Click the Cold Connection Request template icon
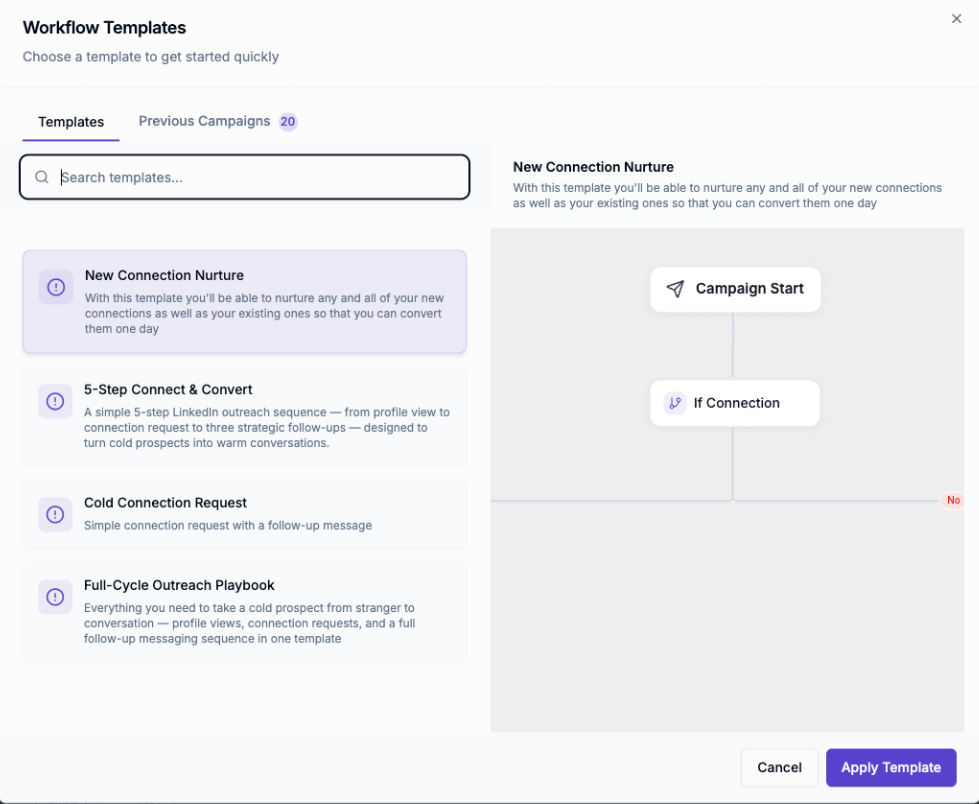Image resolution: width=979 pixels, height=804 pixels. [55, 514]
